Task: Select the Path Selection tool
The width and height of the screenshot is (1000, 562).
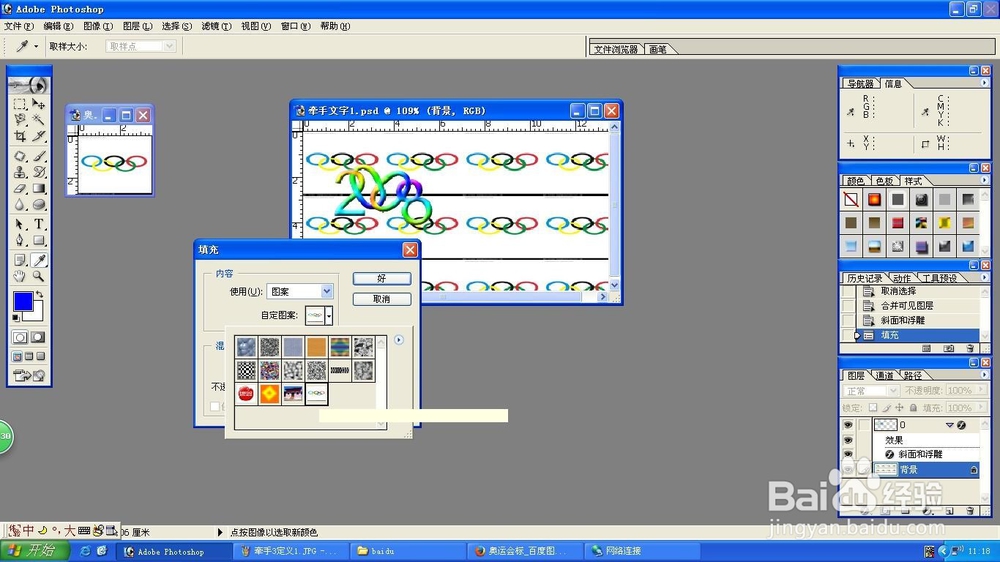Action: pos(20,224)
